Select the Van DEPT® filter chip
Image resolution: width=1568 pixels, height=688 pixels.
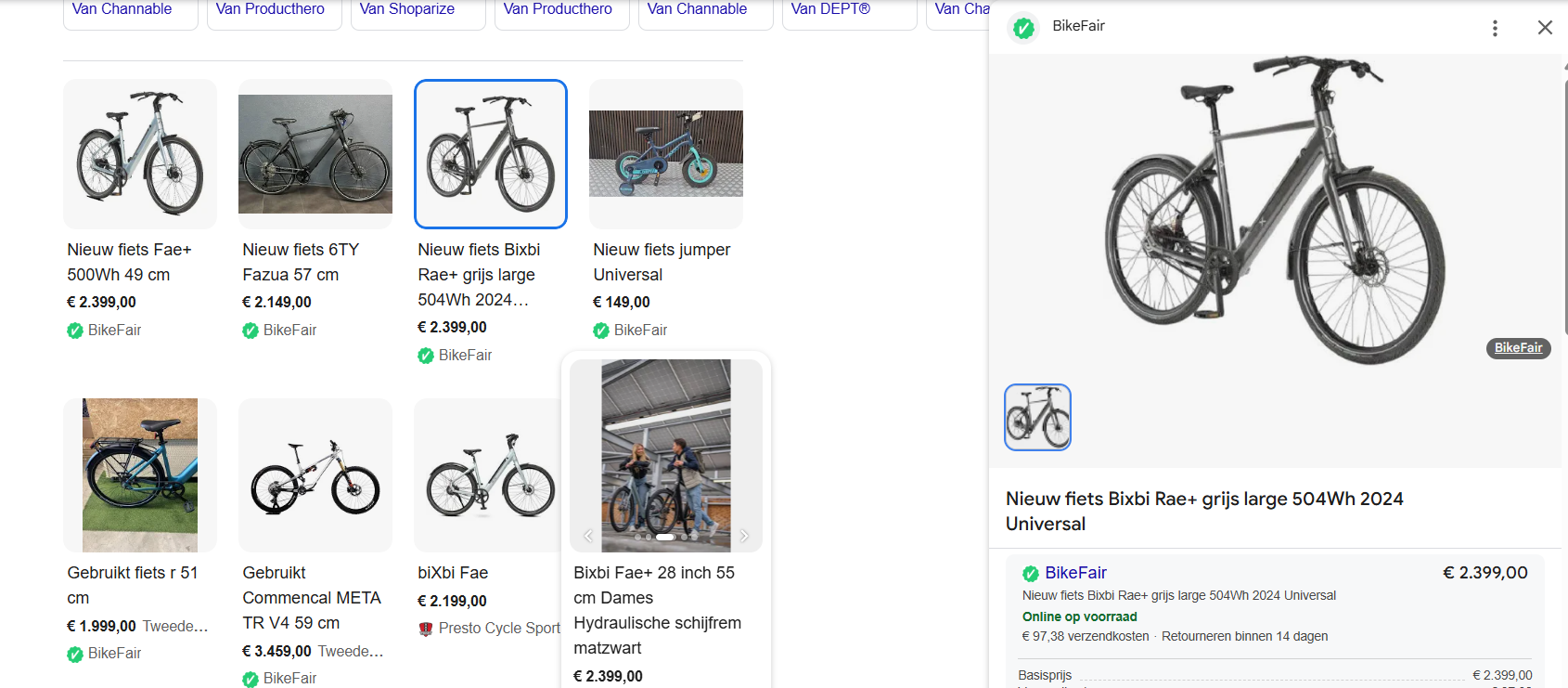coord(849,13)
